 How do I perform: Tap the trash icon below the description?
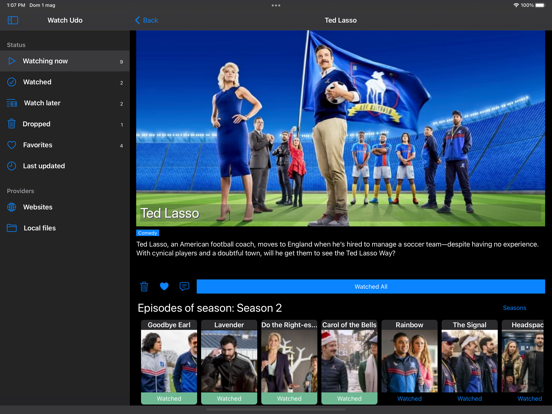[144, 287]
